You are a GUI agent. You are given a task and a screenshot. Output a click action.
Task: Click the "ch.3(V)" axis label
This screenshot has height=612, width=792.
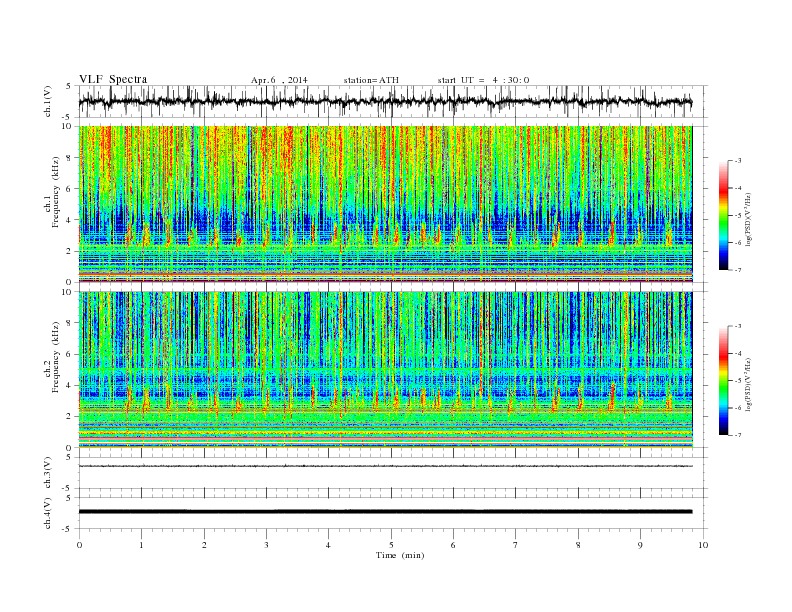48,473
